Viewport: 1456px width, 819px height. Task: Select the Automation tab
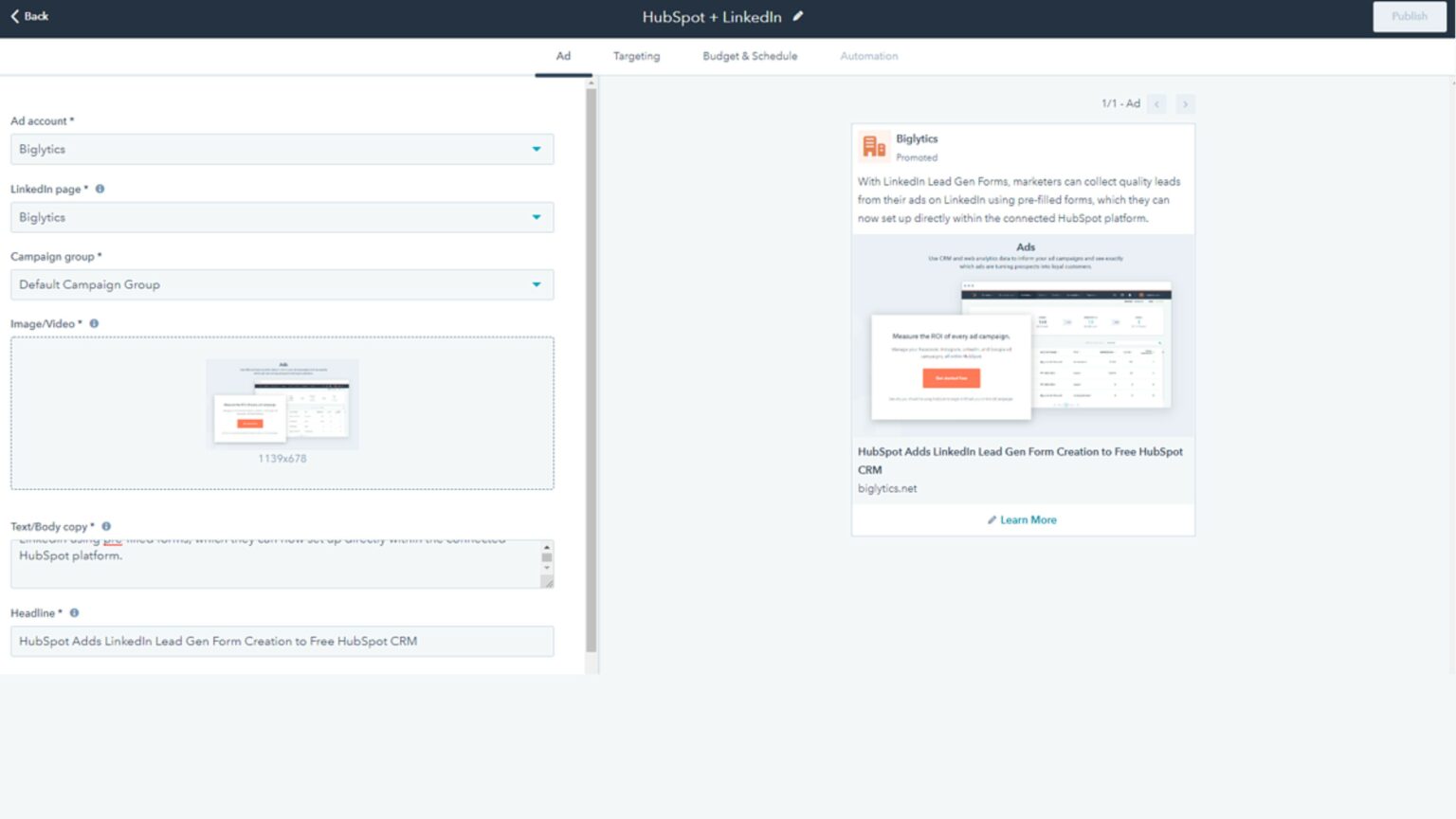coord(868,56)
